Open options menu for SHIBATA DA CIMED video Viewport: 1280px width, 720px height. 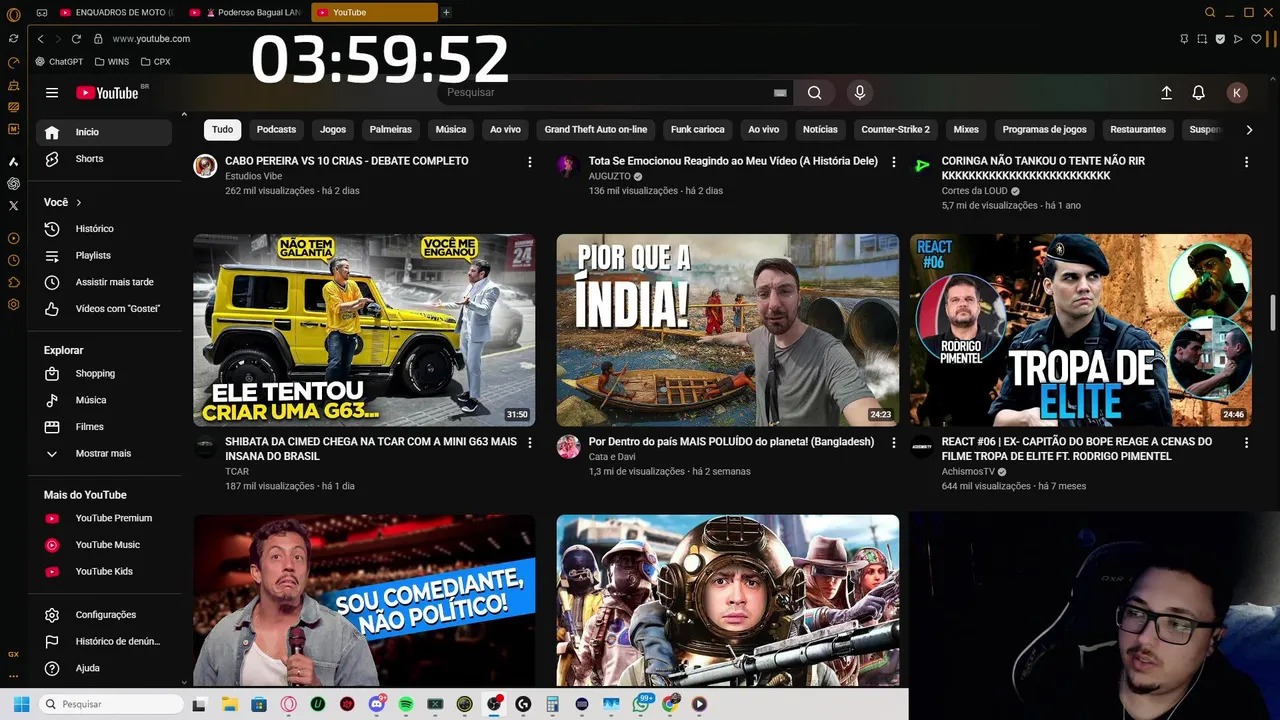point(530,443)
